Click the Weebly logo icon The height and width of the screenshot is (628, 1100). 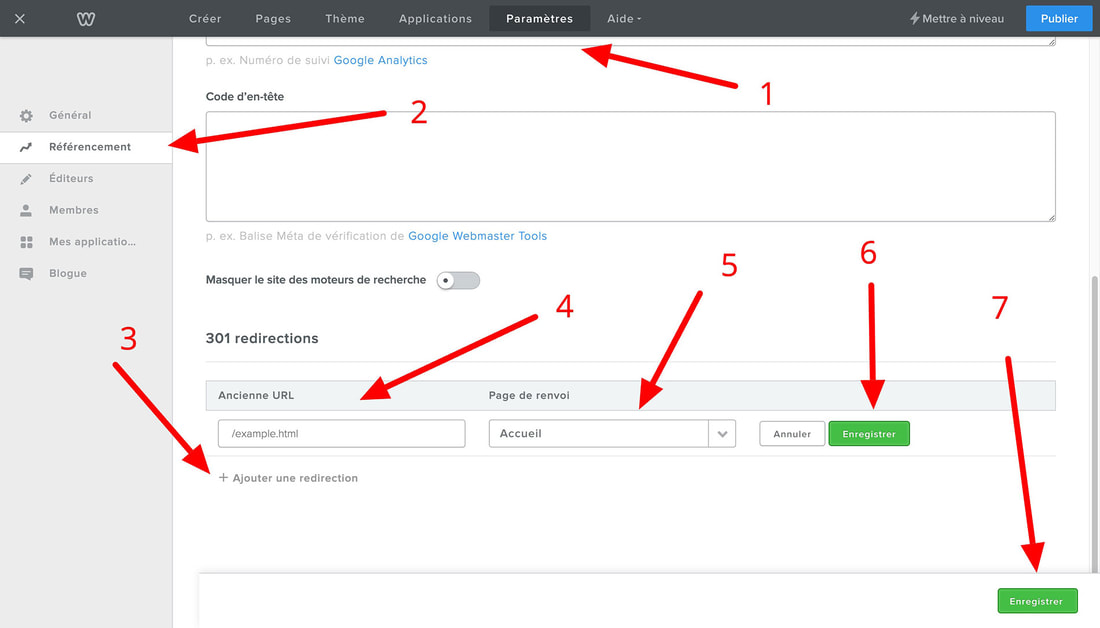[86, 18]
